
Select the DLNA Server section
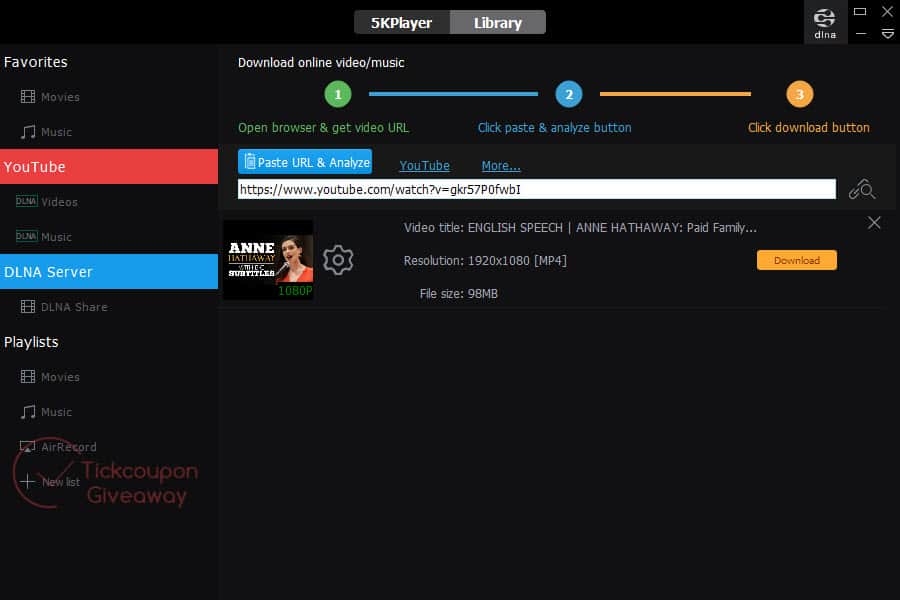pyautogui.click(x=109, y=272)
